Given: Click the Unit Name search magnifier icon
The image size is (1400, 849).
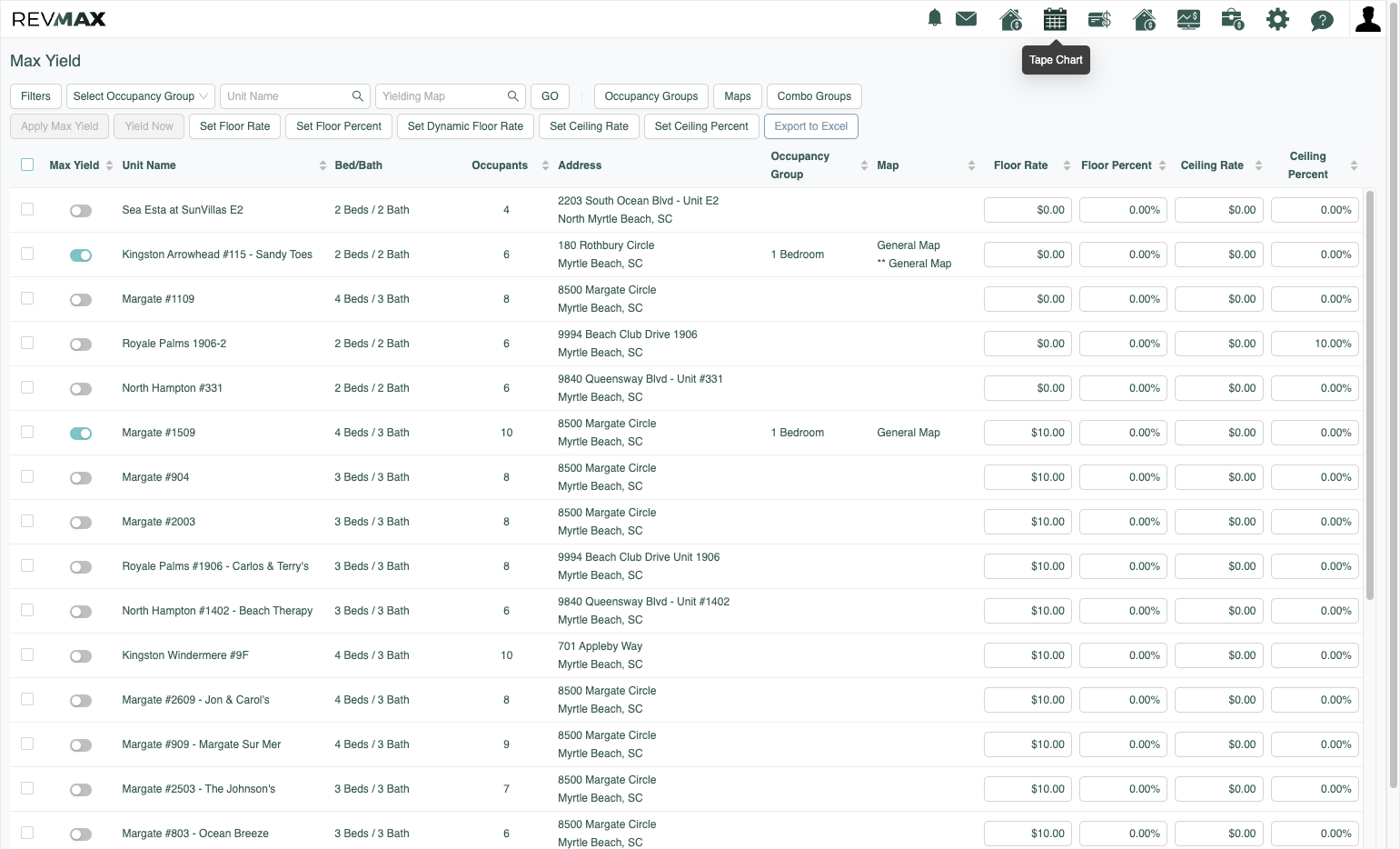Looking at the screenshot, I should (358, 96).
